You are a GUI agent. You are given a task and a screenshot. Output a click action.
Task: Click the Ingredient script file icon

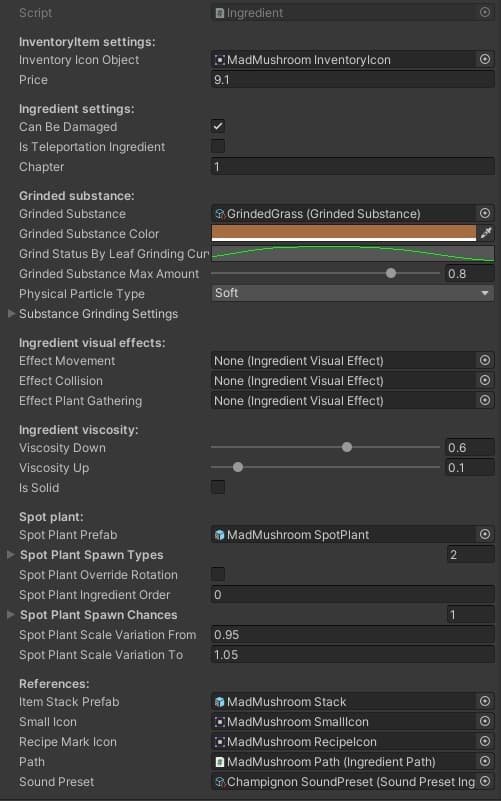220,13
